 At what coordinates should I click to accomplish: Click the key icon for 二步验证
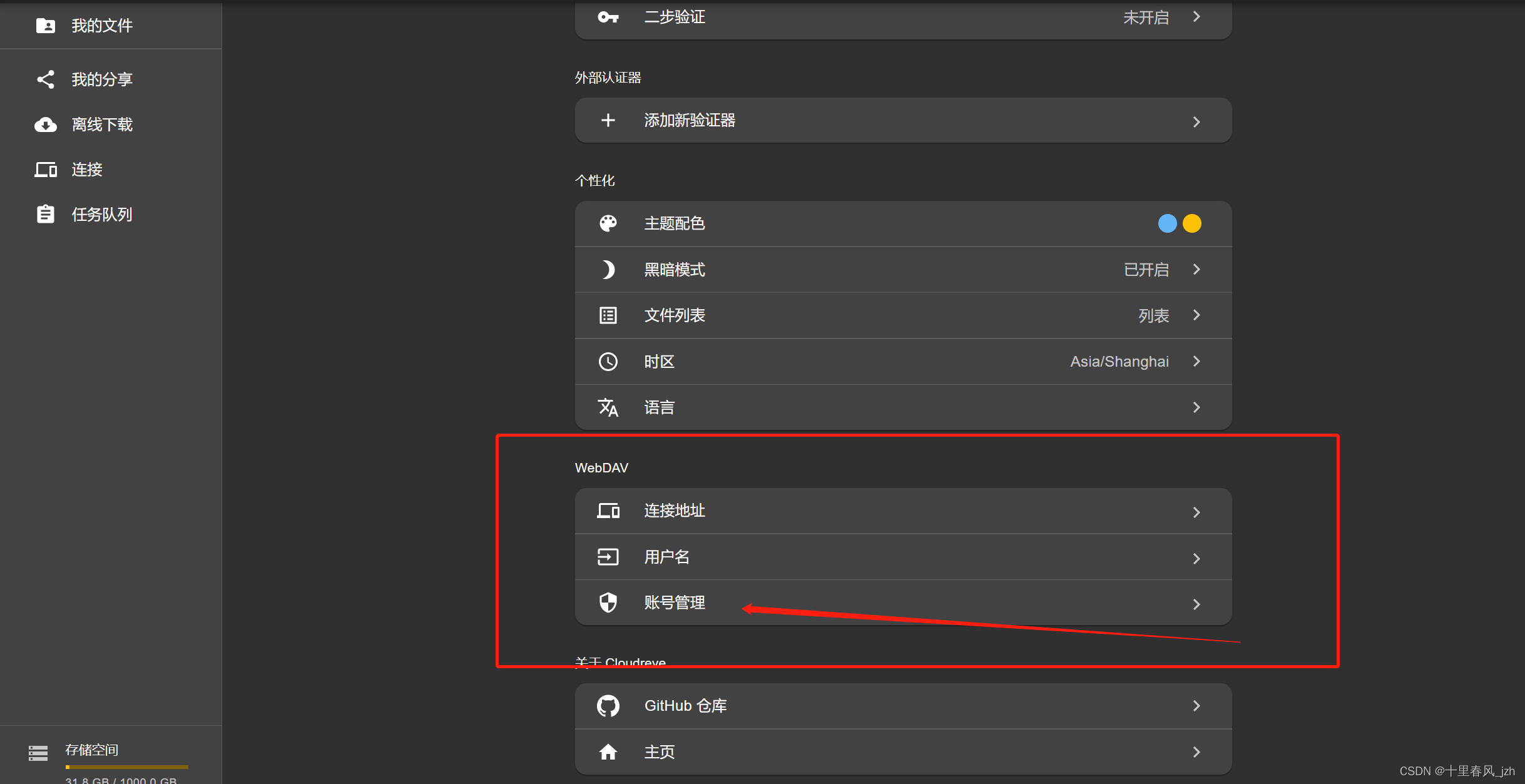[x=608, y=17]
